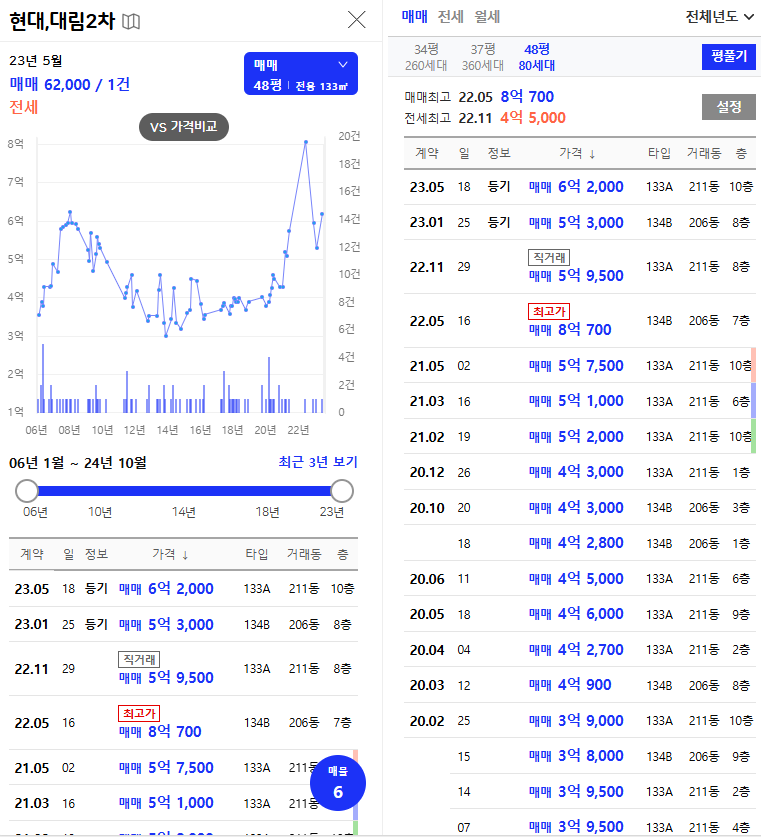Click the 최근 3년 보기 link
The image size is (761, 837).
(x=318, y=462)
